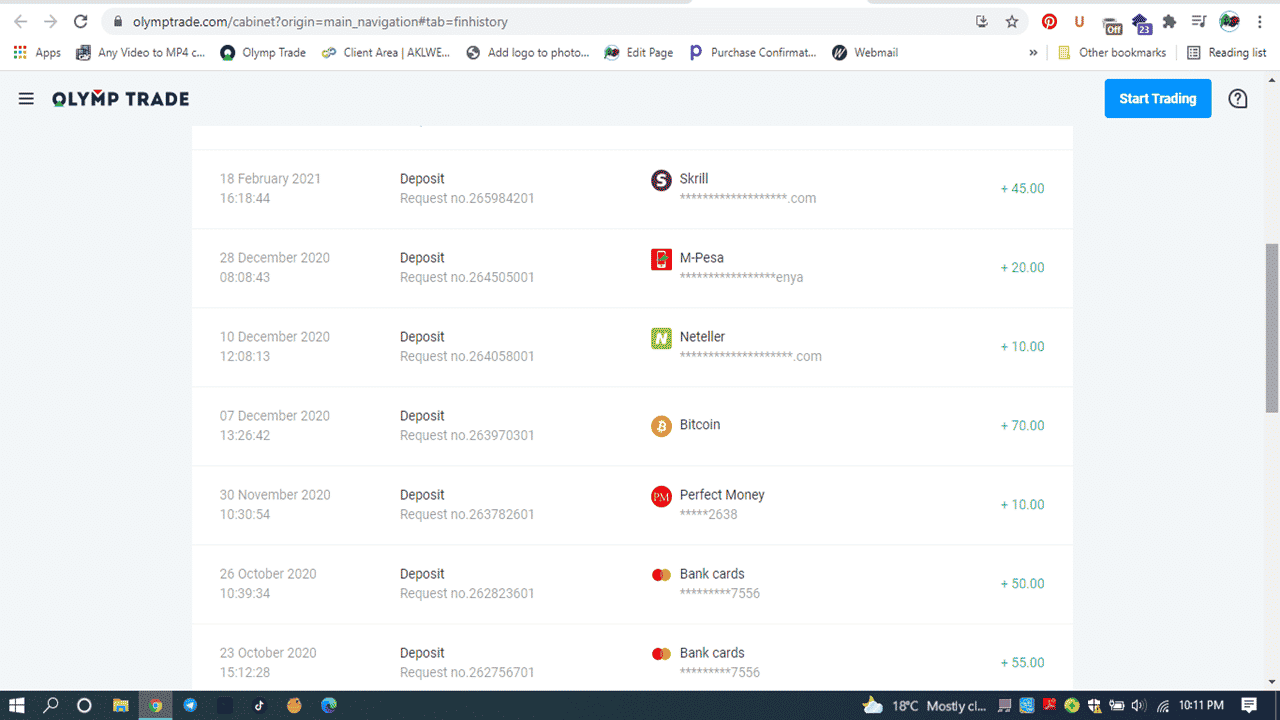This screenshot has width=1280, height=720.
Task: Open the orange U extension icon
Action: (1079, 21)
